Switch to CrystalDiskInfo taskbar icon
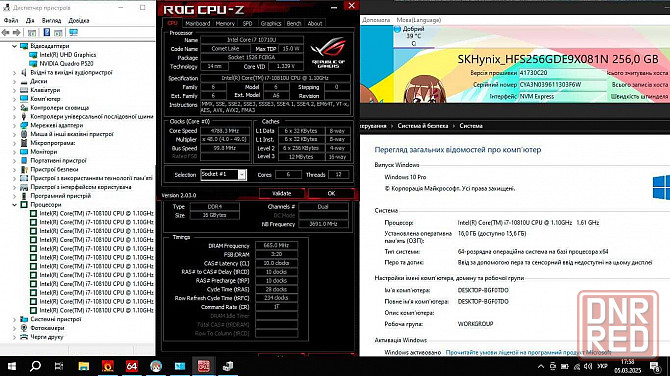 pyautogui.click(x=156, y=366)
